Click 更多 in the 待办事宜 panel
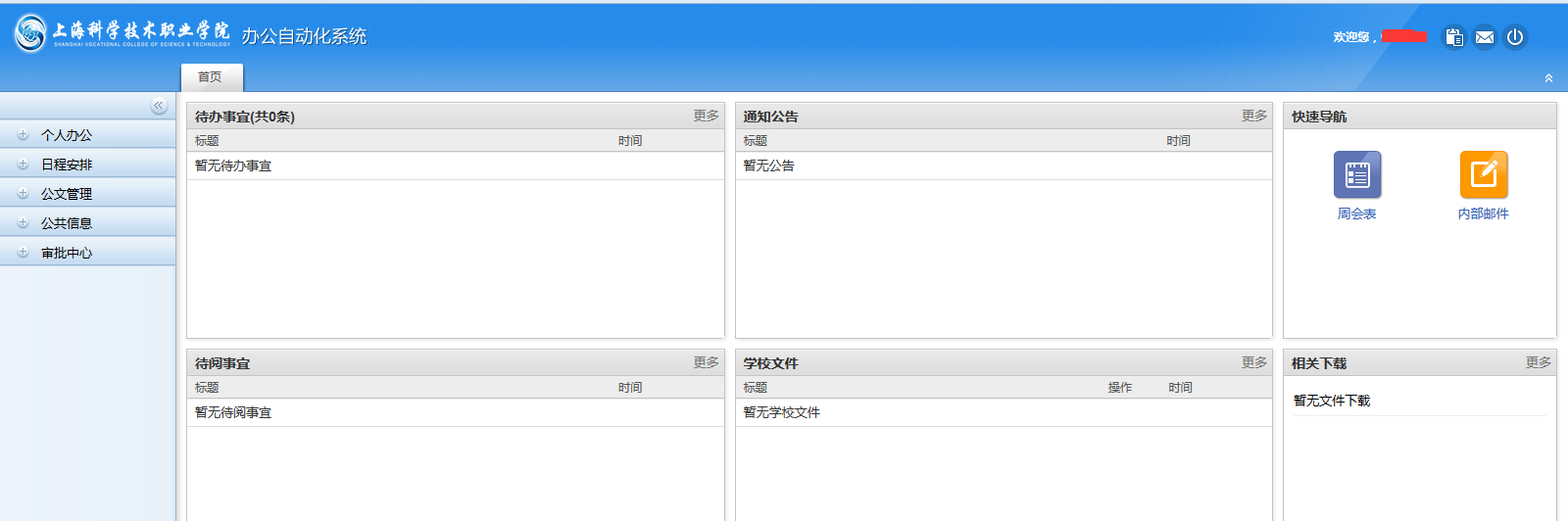 (x=706, y=116)
